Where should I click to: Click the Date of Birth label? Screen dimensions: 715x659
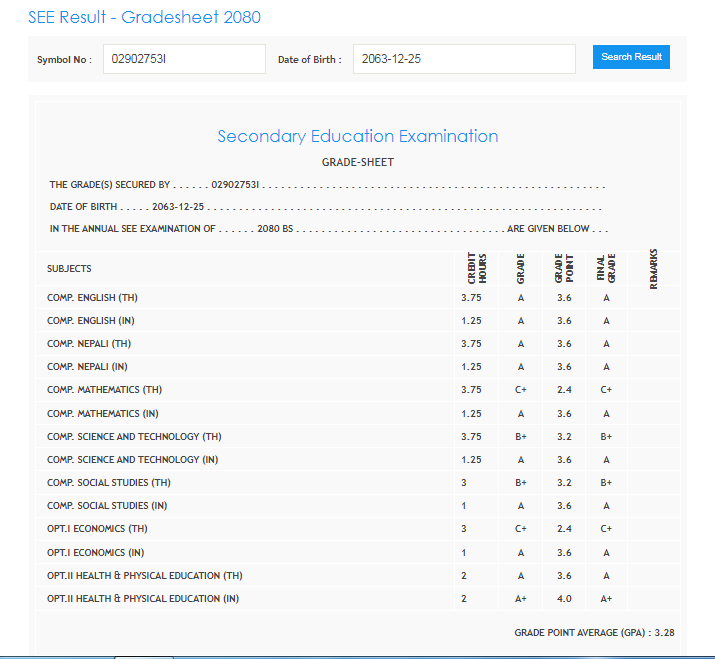(x=309, y=60)
